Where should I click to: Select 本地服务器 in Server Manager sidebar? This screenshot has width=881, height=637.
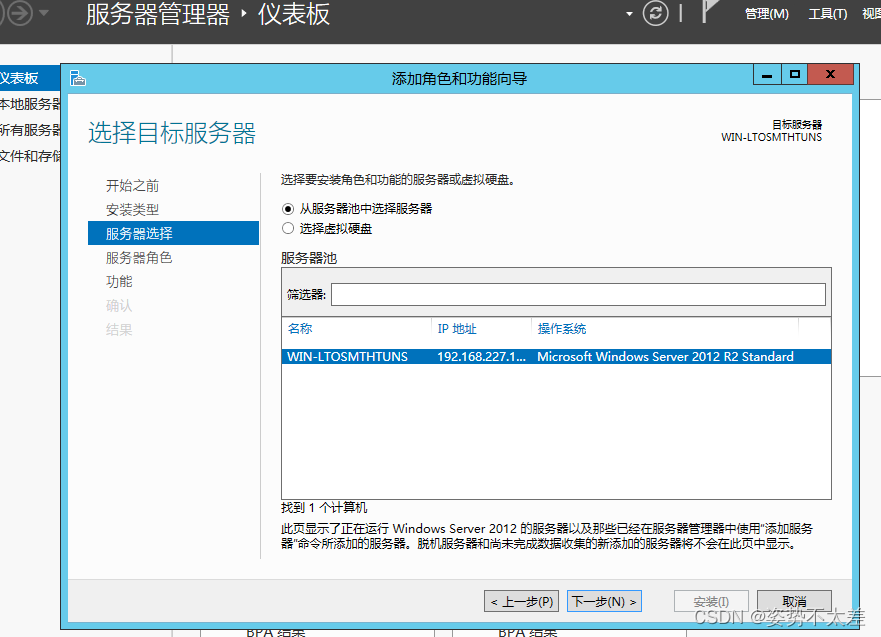pyautogui.click(x=30, y=104)
